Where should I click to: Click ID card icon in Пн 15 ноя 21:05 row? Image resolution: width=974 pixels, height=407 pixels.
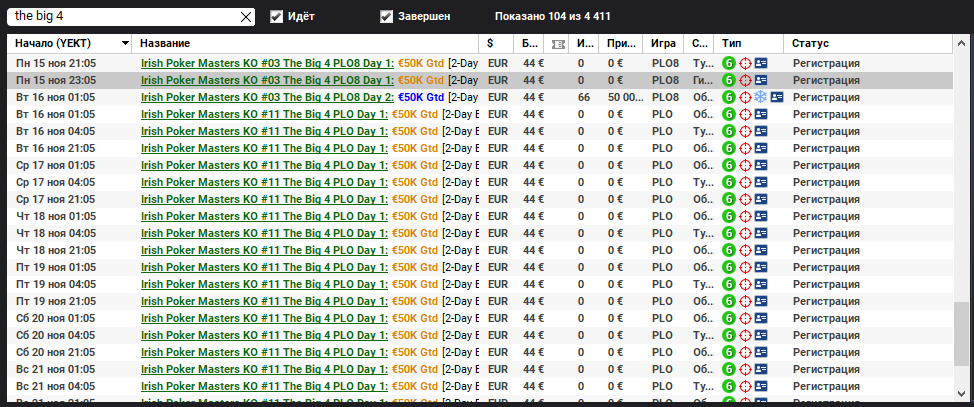click(761, 63)
